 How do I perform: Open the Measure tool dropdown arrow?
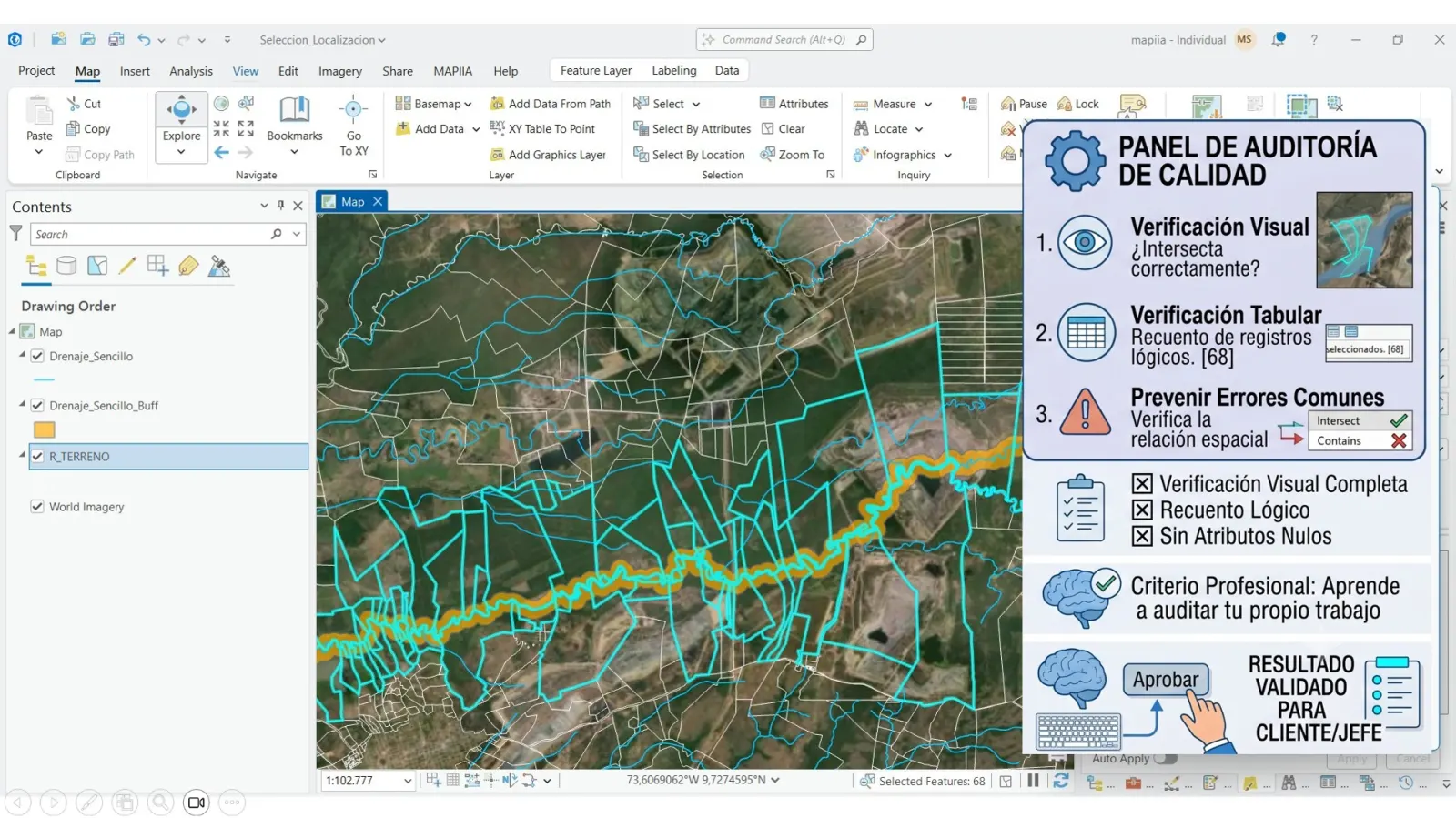click(x=928, y=105)
